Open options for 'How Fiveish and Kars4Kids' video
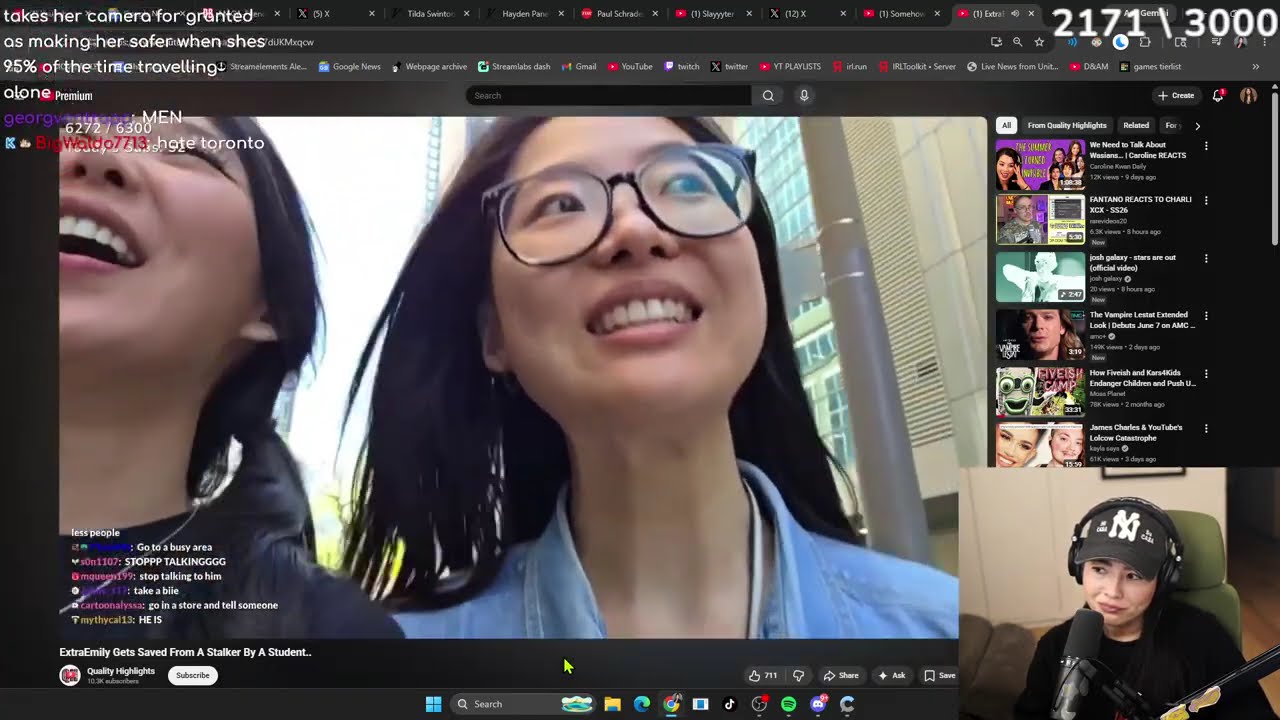Screen dimensions: 1280x720 (1206, 374)
